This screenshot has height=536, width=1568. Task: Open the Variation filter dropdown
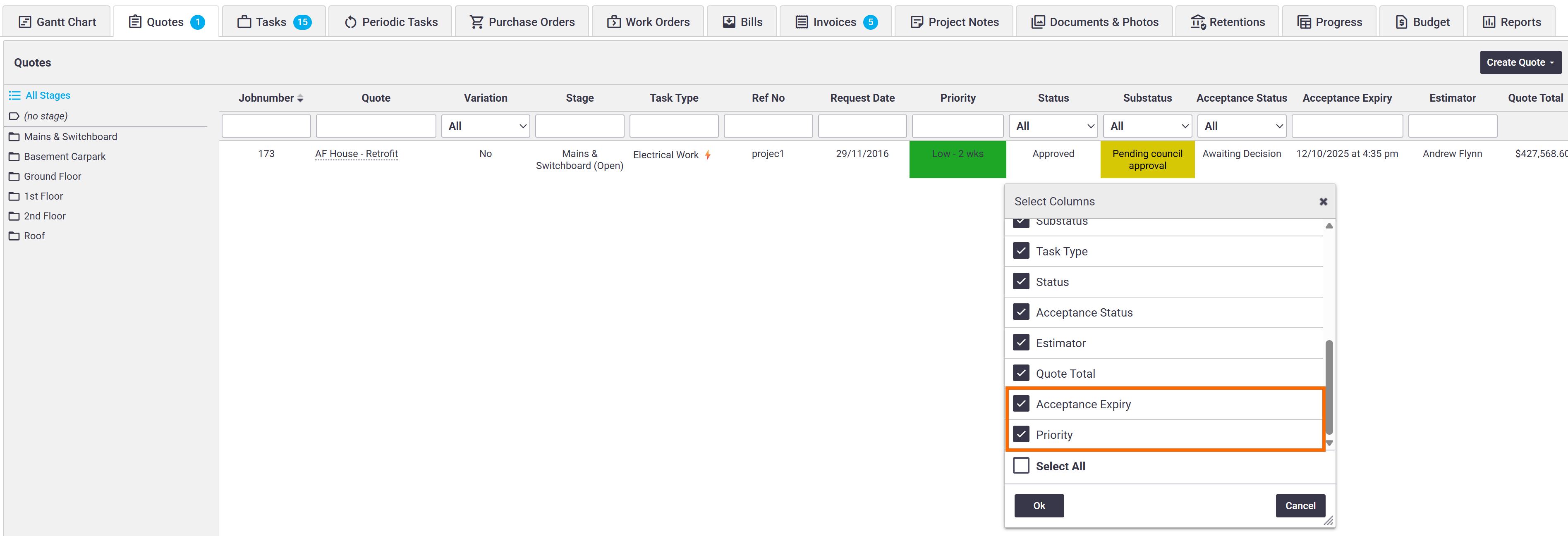485,126
